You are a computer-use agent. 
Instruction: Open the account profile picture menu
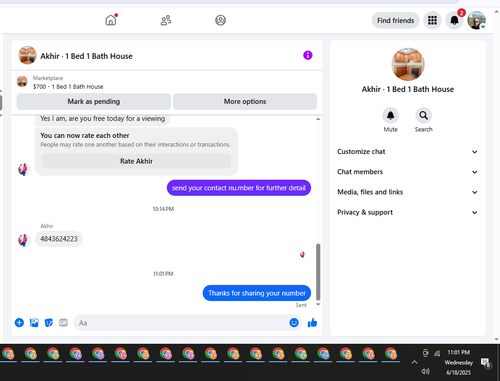point(476,21)
